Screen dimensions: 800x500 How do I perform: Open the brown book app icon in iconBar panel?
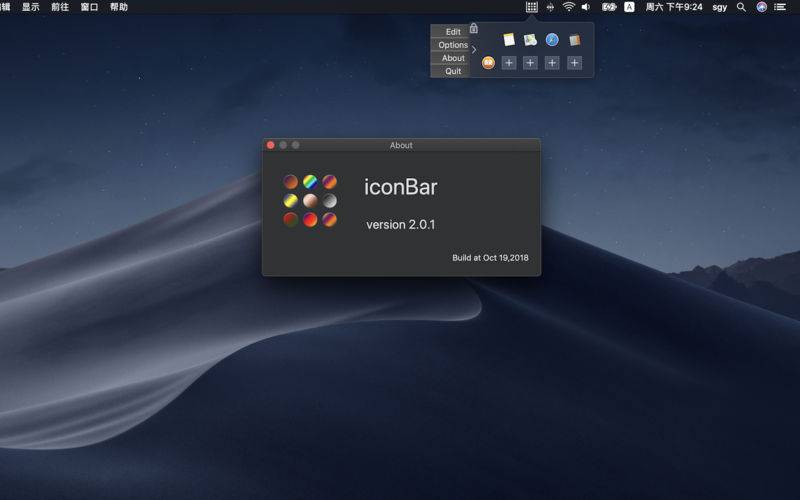point(574,40)
